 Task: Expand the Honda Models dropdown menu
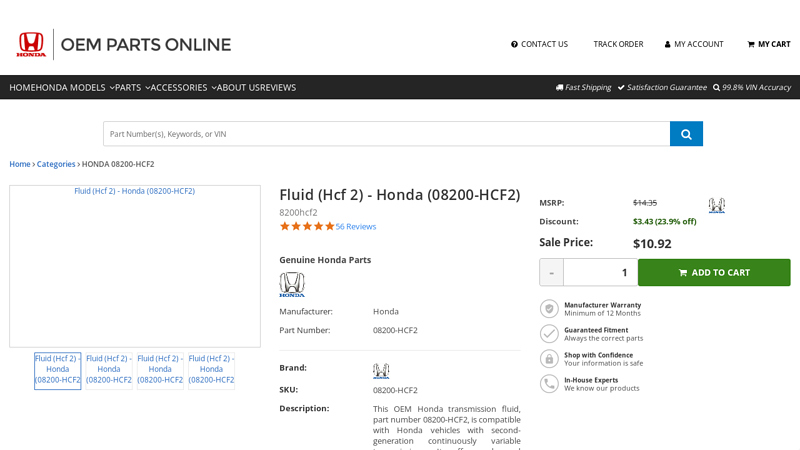pyautogui.click(x=75, y=87)
